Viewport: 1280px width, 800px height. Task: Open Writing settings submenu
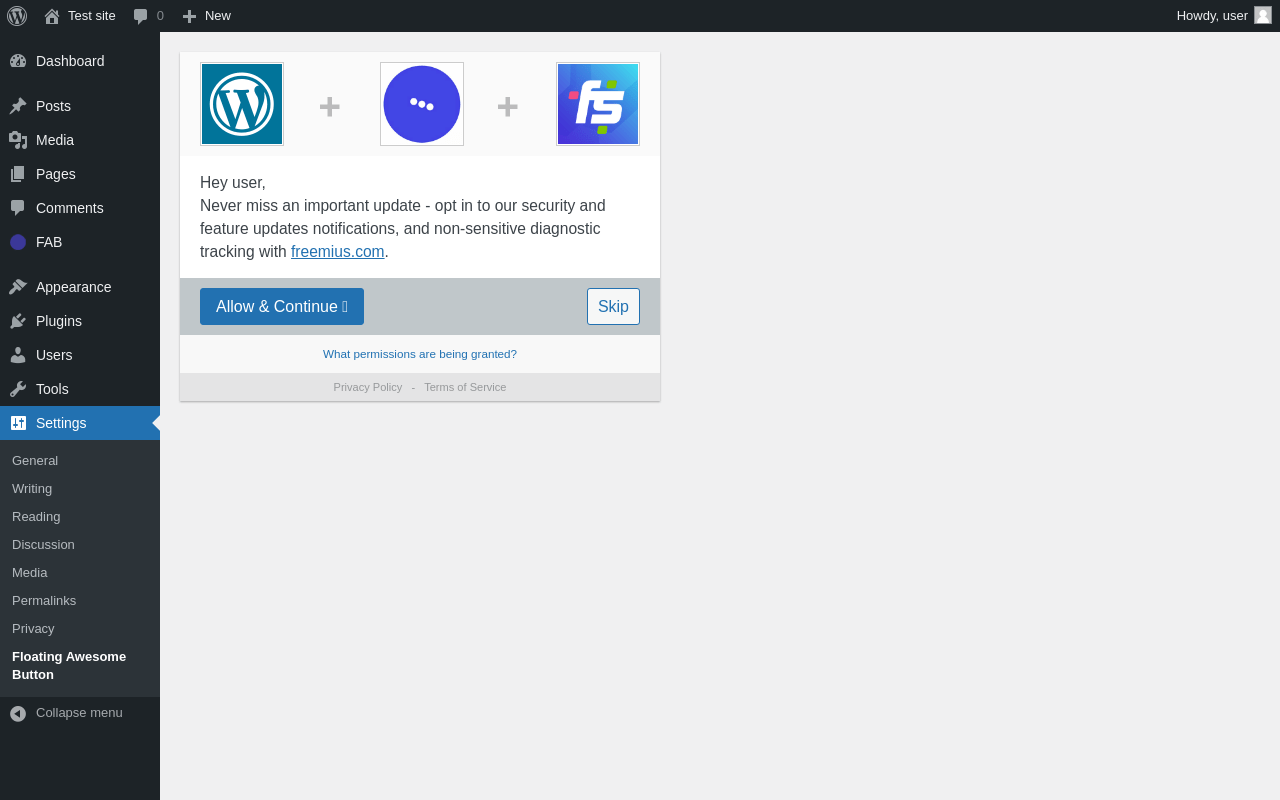(x=80, y=489)
